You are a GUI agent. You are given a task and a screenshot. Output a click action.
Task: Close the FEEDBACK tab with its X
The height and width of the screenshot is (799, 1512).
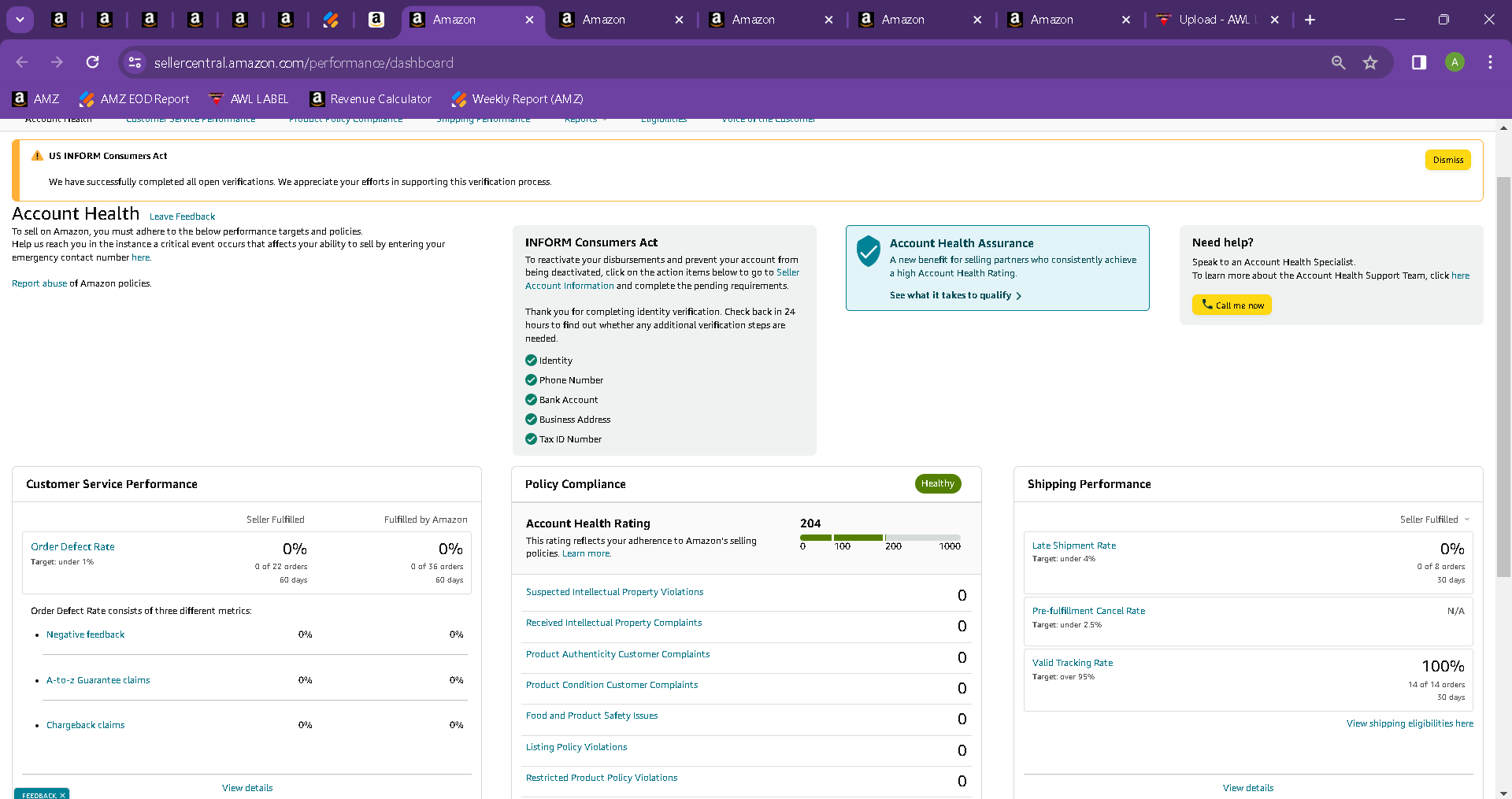[63, 795]
